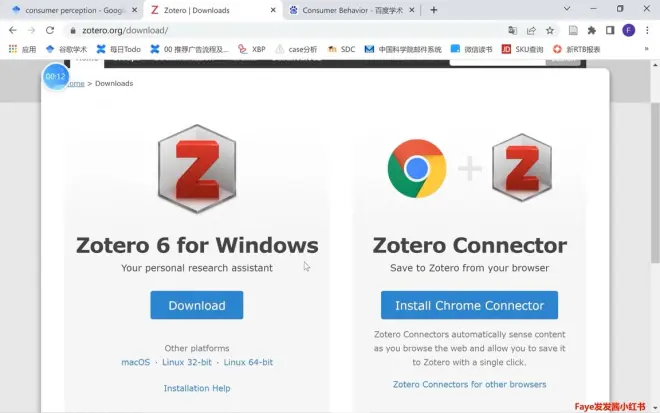Open XBP bookmark
The image size is (660, 413).
[x=252, y=49]
